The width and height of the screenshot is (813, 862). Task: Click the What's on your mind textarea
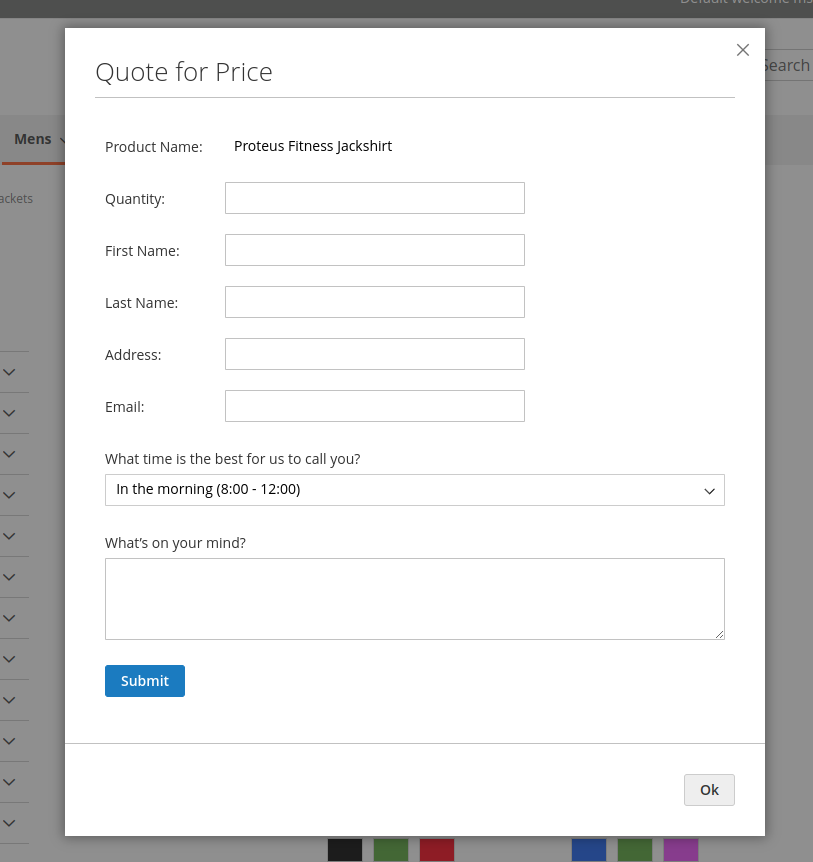[x=414, y=599]
